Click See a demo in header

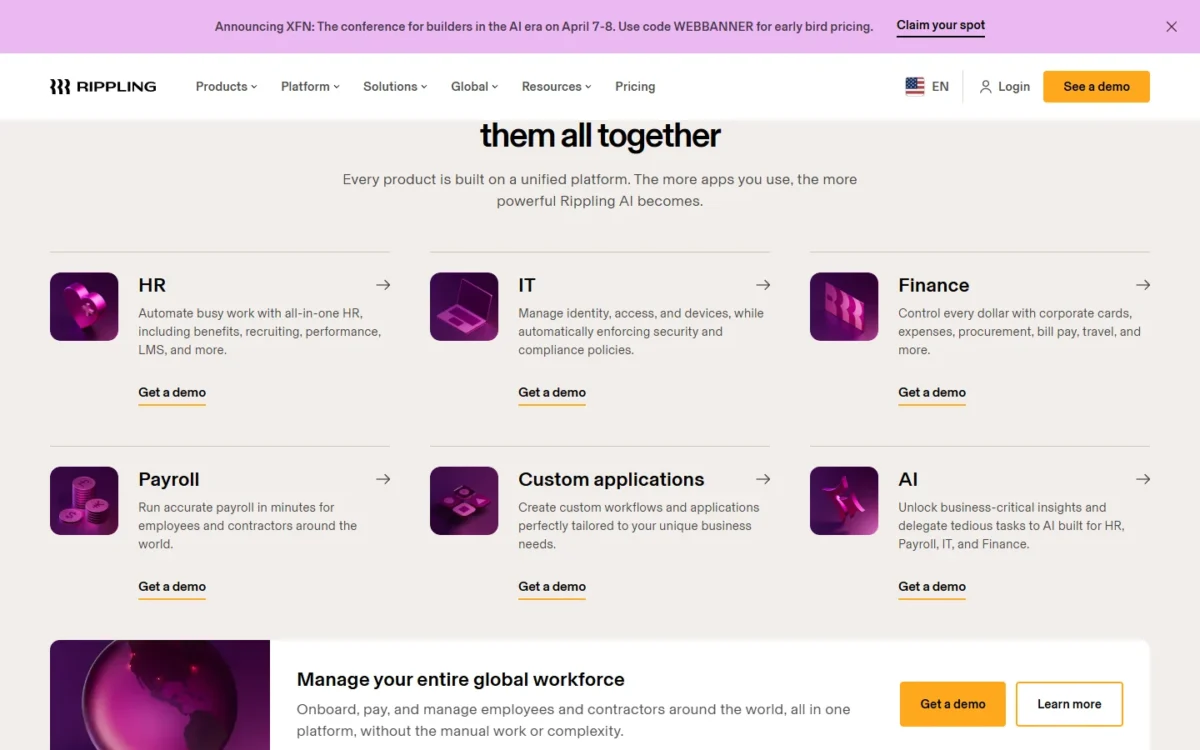(x=1096, y=87)
